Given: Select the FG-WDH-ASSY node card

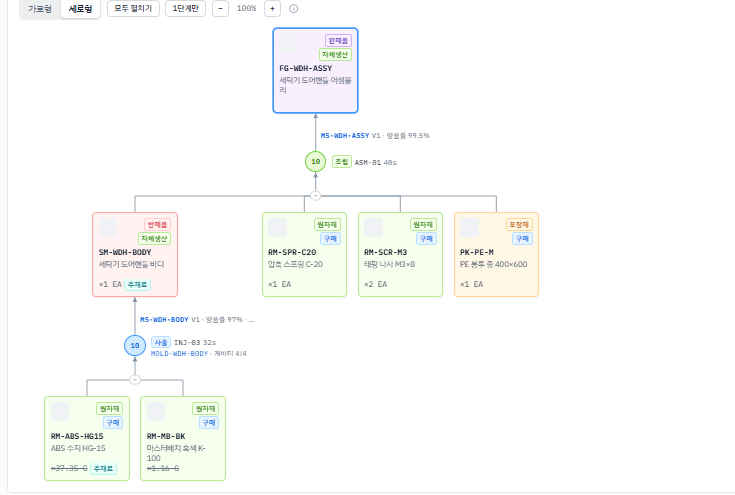Looking at the screenshot, I should 315,70.
